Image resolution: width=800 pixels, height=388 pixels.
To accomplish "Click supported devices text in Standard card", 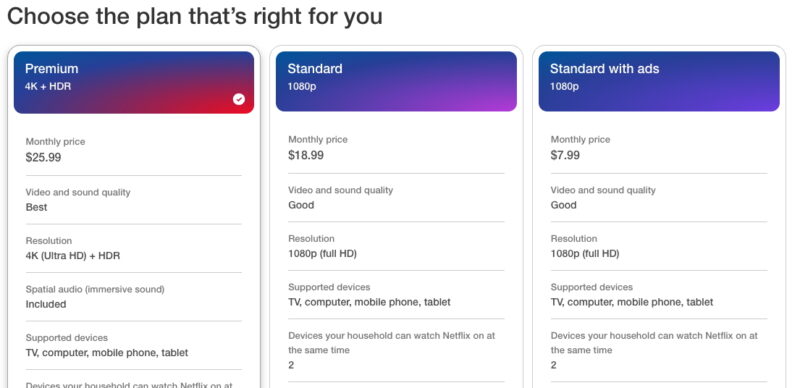I will coord(369,302).
